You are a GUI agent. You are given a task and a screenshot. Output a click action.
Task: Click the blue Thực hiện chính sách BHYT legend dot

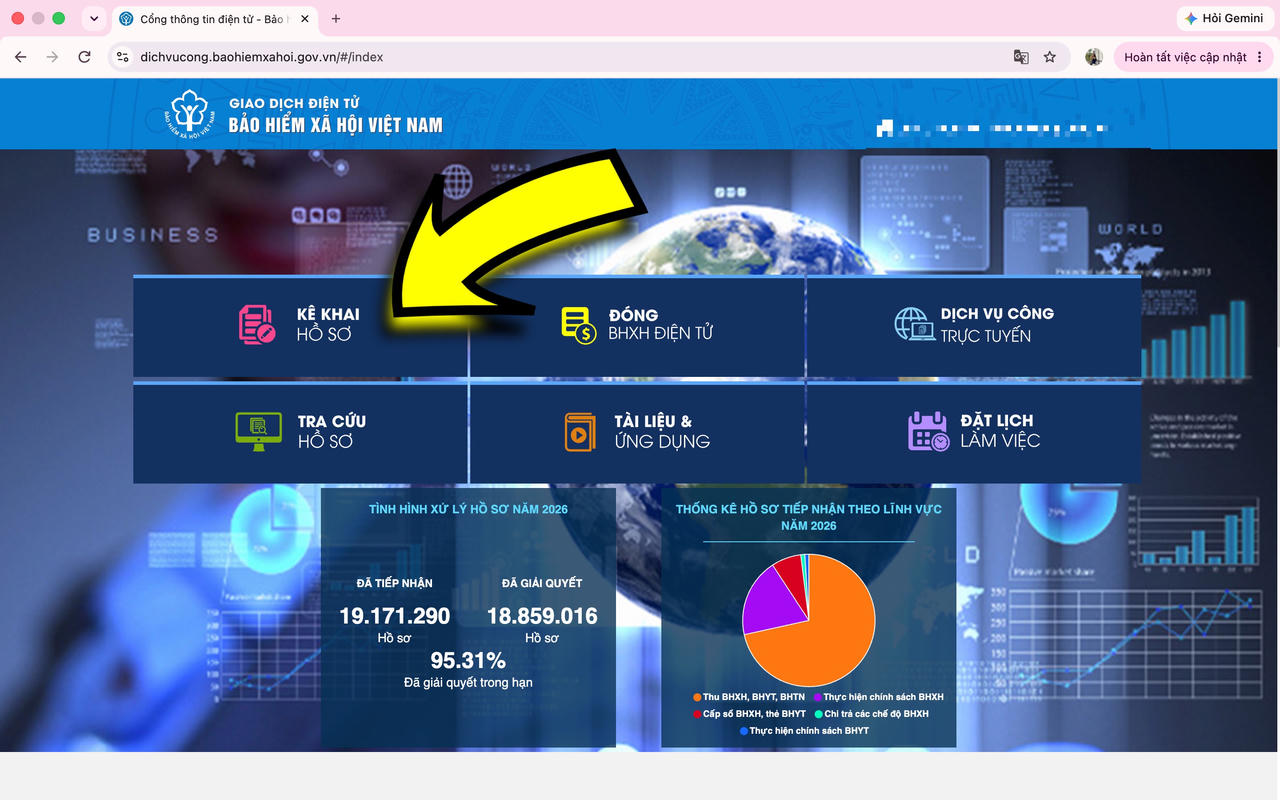[x=743, y=731]
